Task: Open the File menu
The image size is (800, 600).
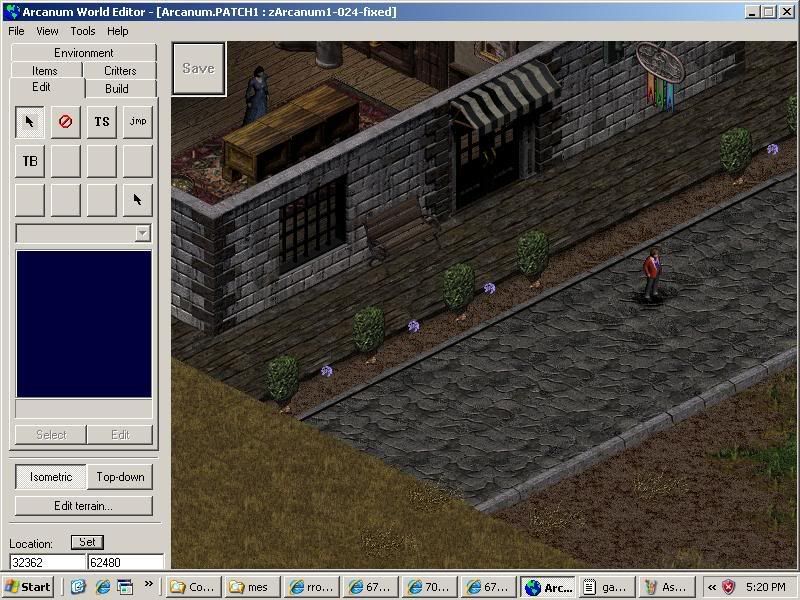Action: point(16,31)
